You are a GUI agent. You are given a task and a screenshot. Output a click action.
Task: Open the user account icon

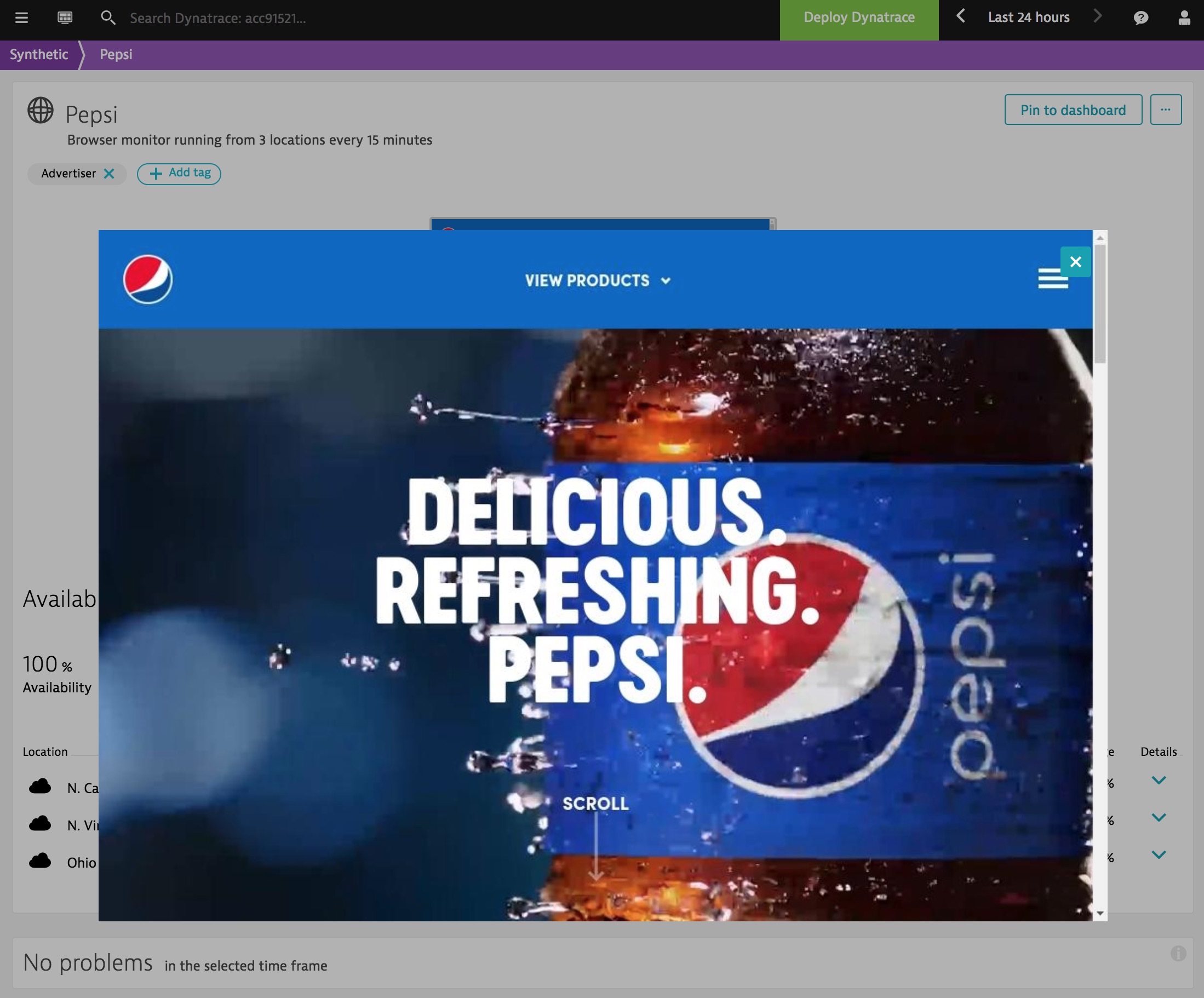[1184, 18]
